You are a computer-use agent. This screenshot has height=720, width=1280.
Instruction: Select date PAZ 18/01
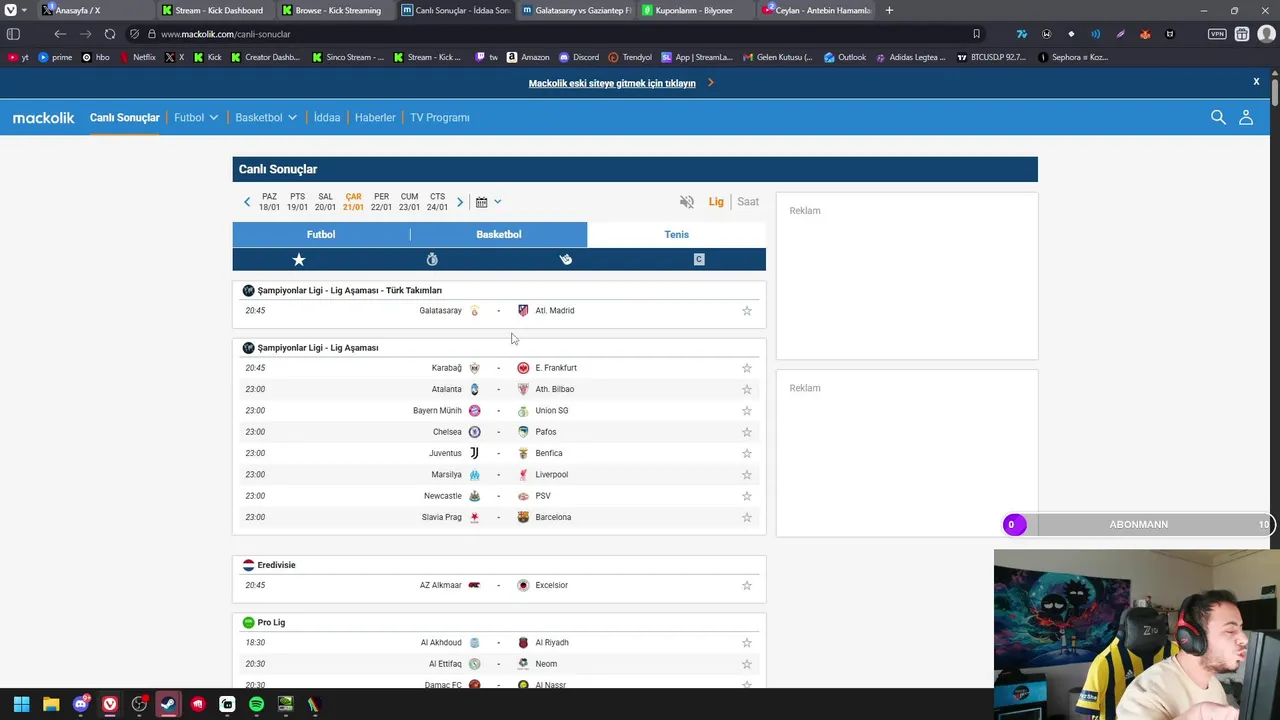pyautogui.click(x=269, y=202)
